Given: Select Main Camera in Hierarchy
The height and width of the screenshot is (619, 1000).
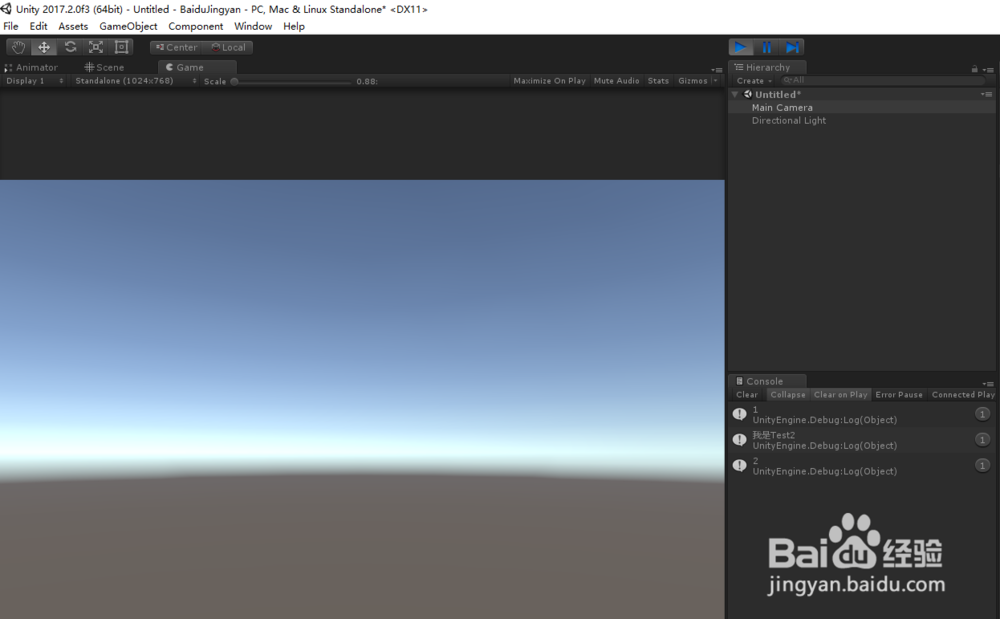Looking at the screenshot, I should (862, 108).
